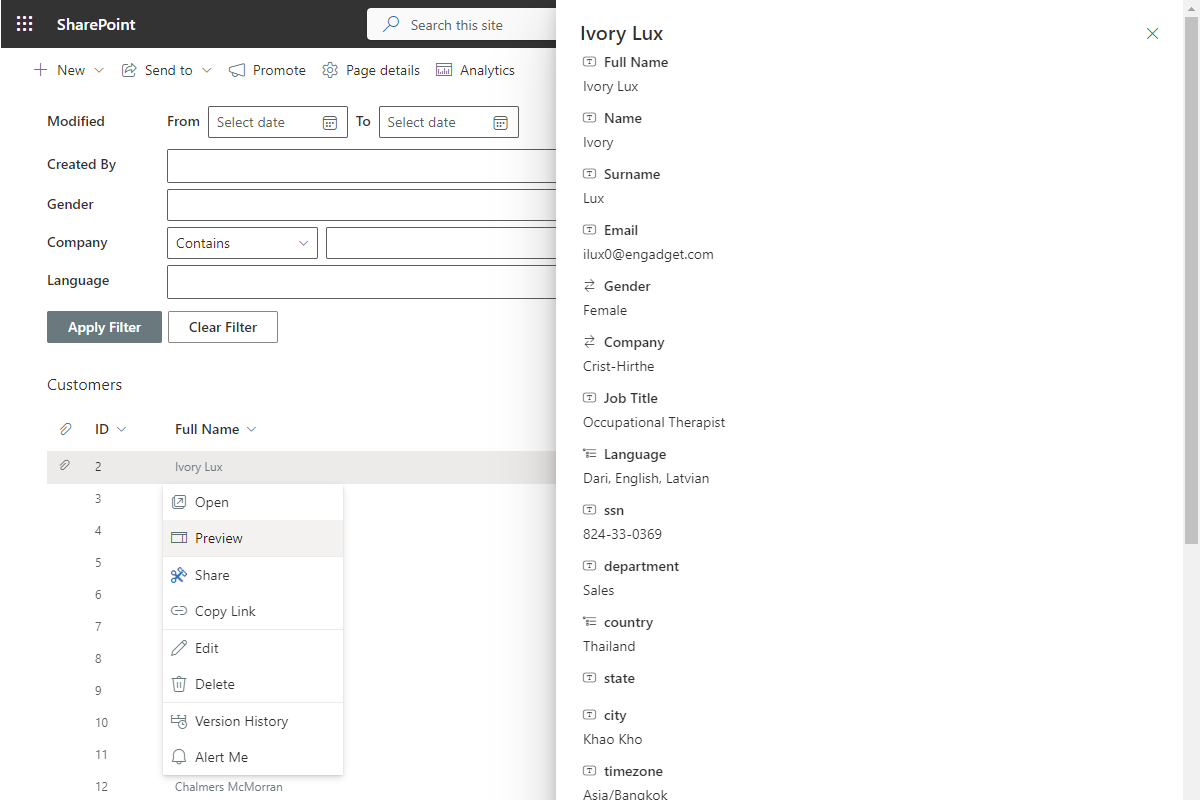Screen dimensions: 1200x800
Task: Open the From date calendar icon
Action: pyautogui.click(x=330, y=122)
